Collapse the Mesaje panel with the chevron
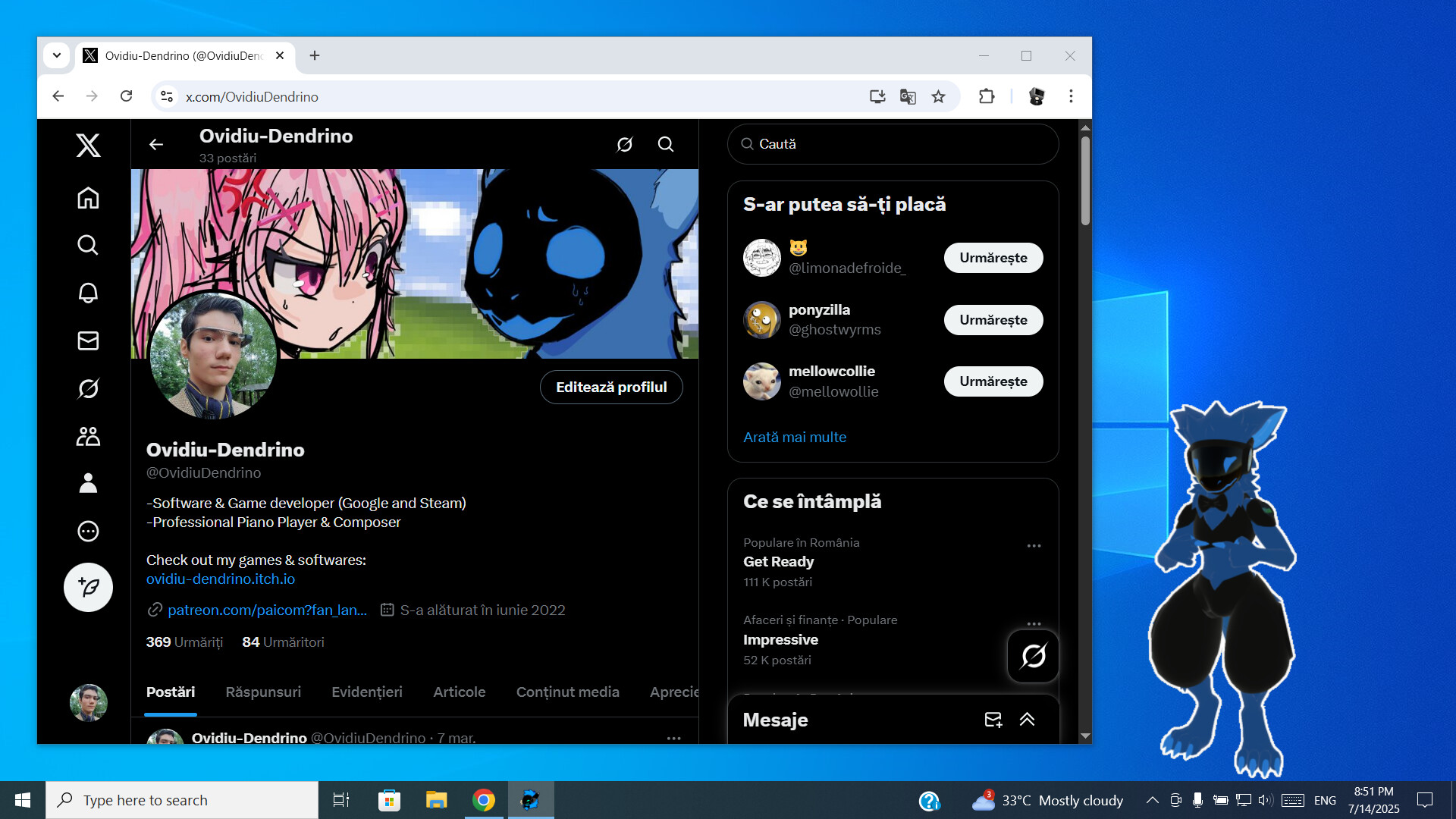1456x819 pixels. coord(1028,720)
